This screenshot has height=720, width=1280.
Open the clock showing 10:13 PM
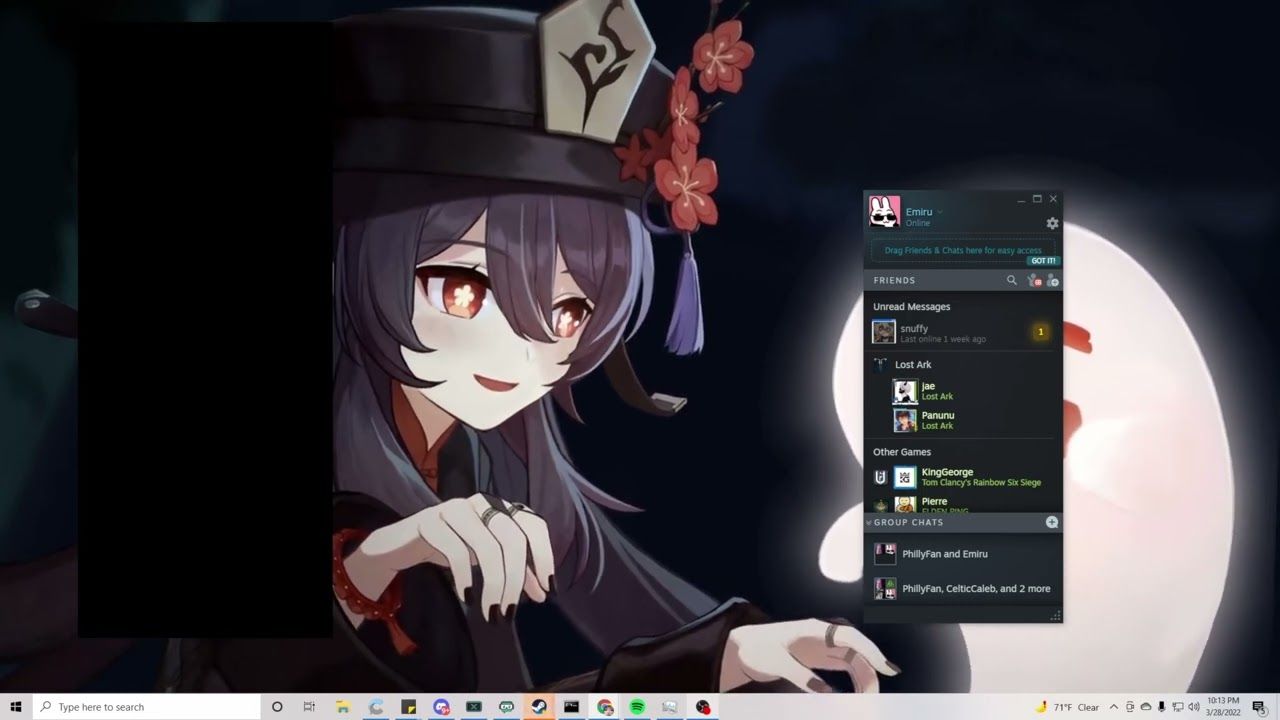1223,707
